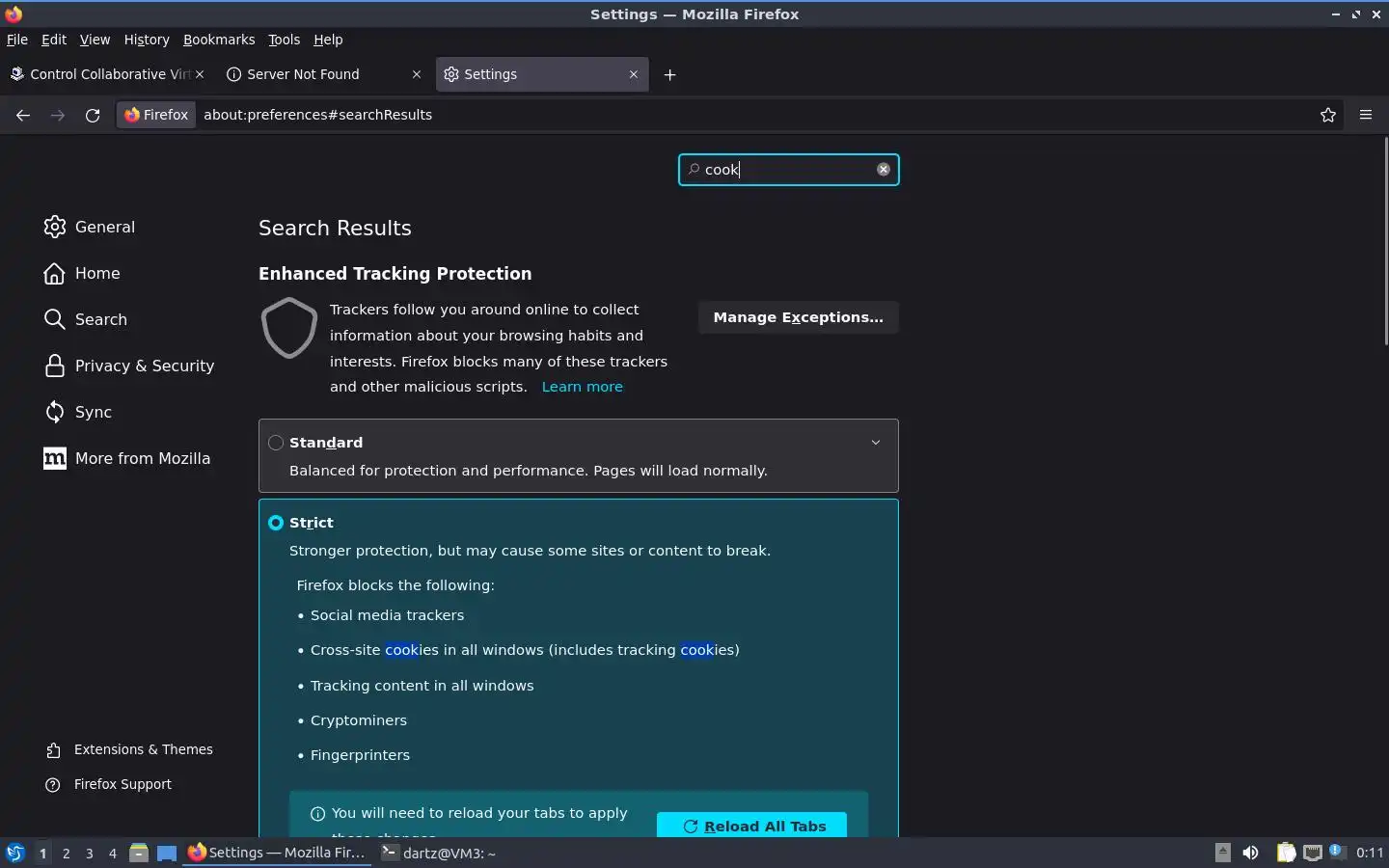Click the clipboard icon in system tray
Viewport: 1389px width, 868px height.
(1286, 853)
